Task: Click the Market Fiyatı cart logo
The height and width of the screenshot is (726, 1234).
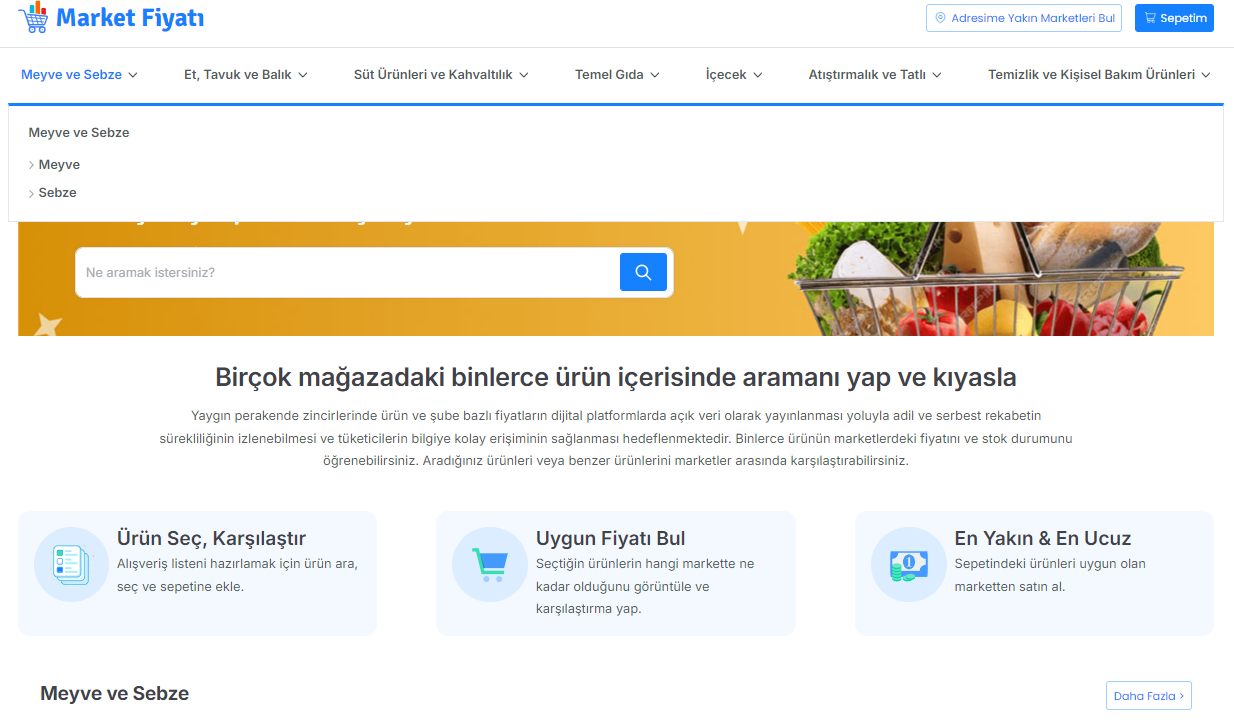Action: coord(33,17)
